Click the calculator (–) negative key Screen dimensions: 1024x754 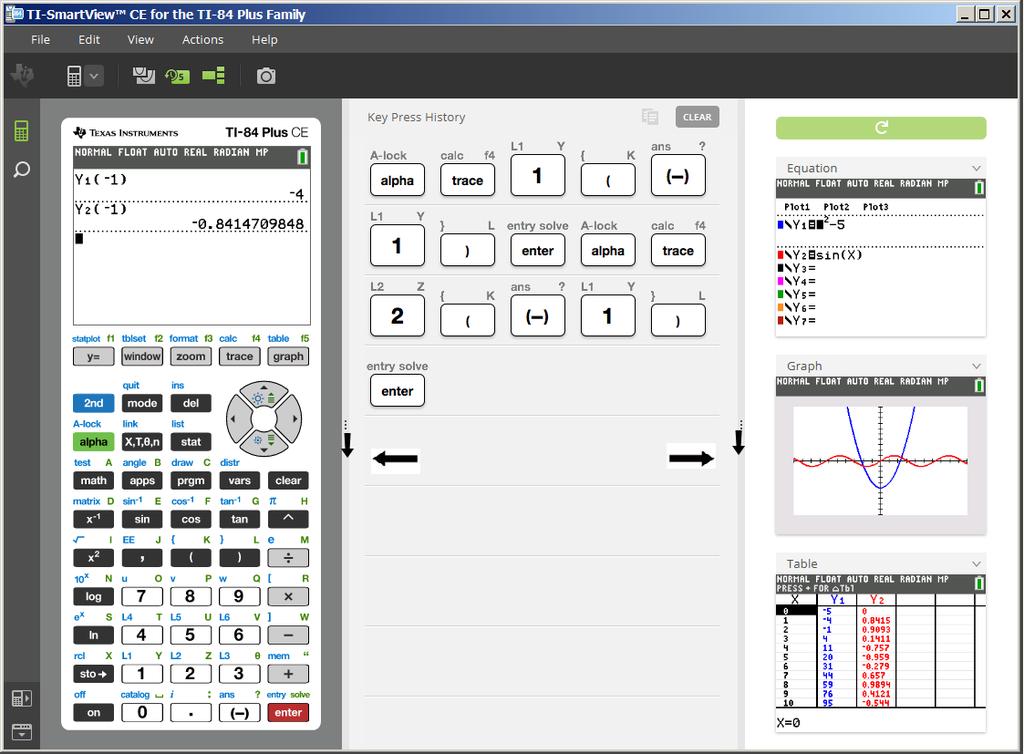pyautogui.click(x=239, y=712)
